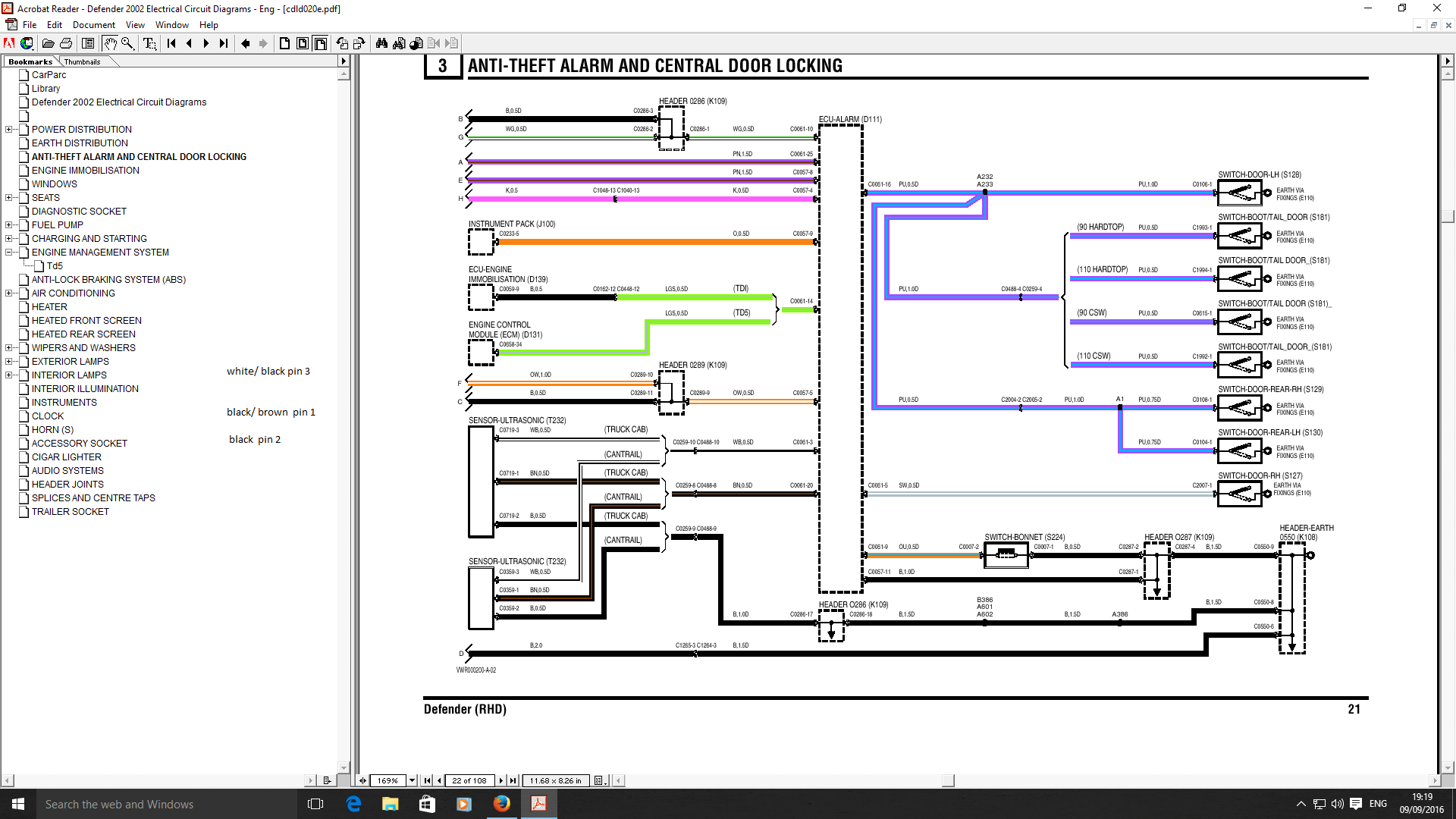
Task: Click the page number field
Action: [469, 780]
